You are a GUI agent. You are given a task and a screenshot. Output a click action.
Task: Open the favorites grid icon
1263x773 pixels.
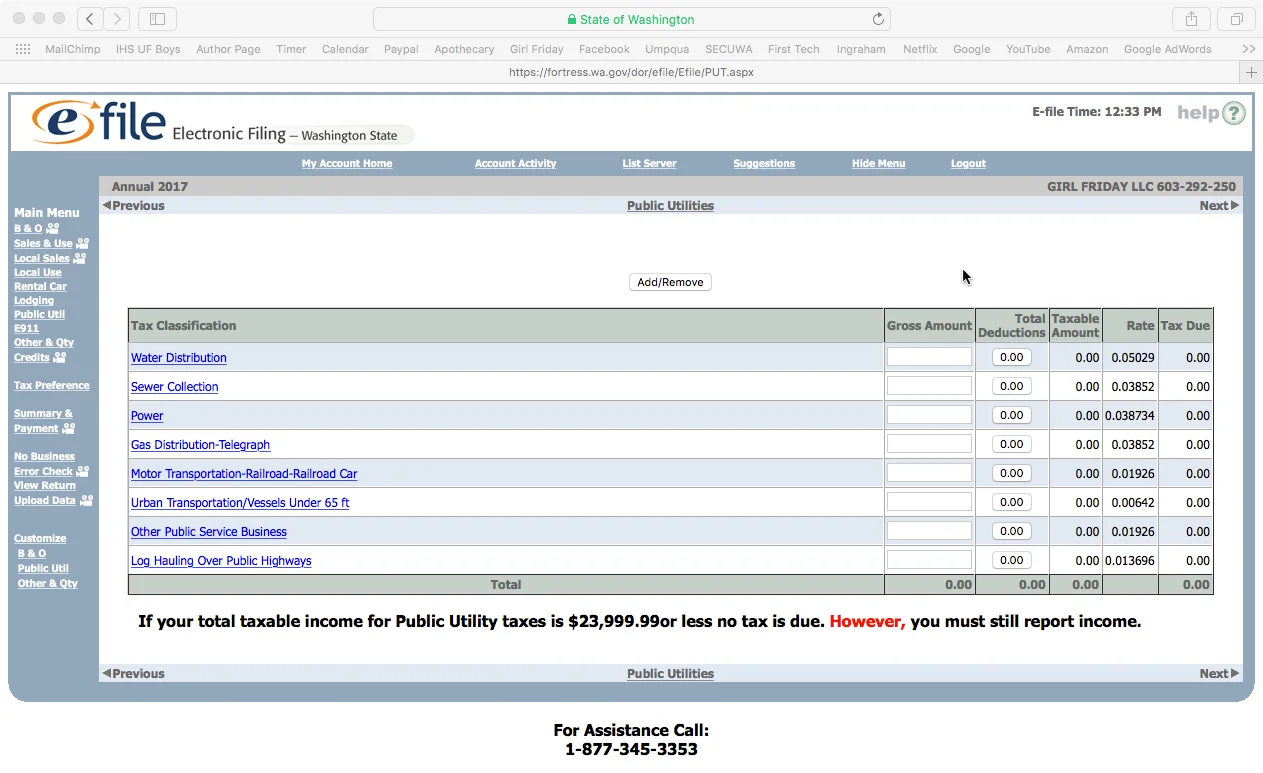pos(23,49)
